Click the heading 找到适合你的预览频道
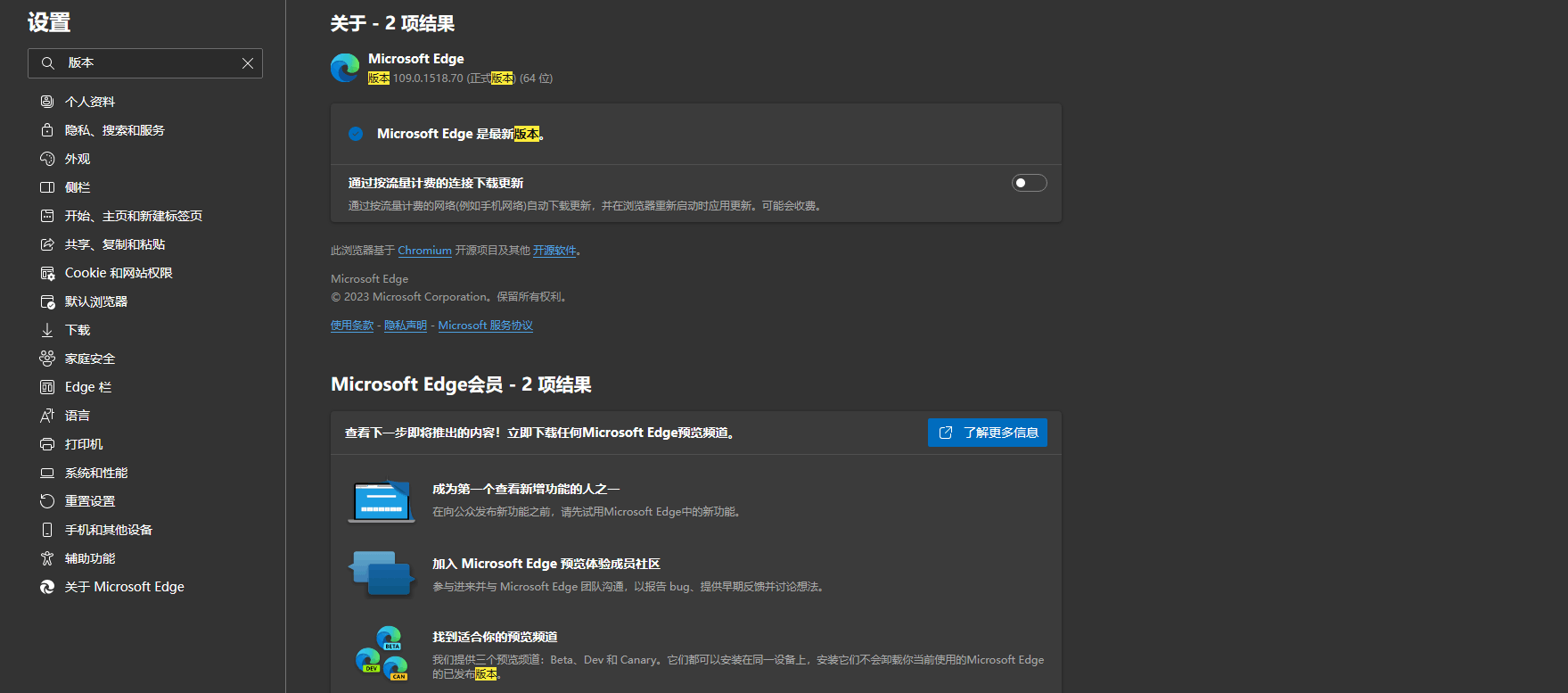The image size is (1568, 693). pyautogui.click(x=495, y=637)
